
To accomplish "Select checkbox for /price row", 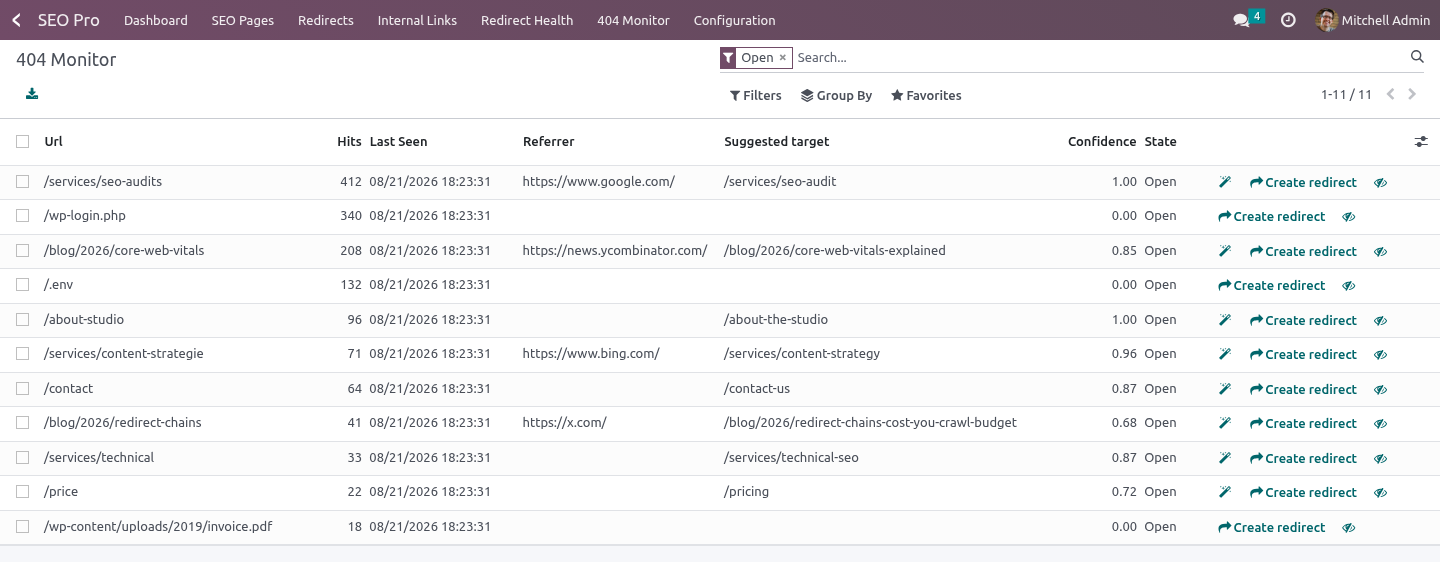I will pyautogui.click(x=22, y=492).
